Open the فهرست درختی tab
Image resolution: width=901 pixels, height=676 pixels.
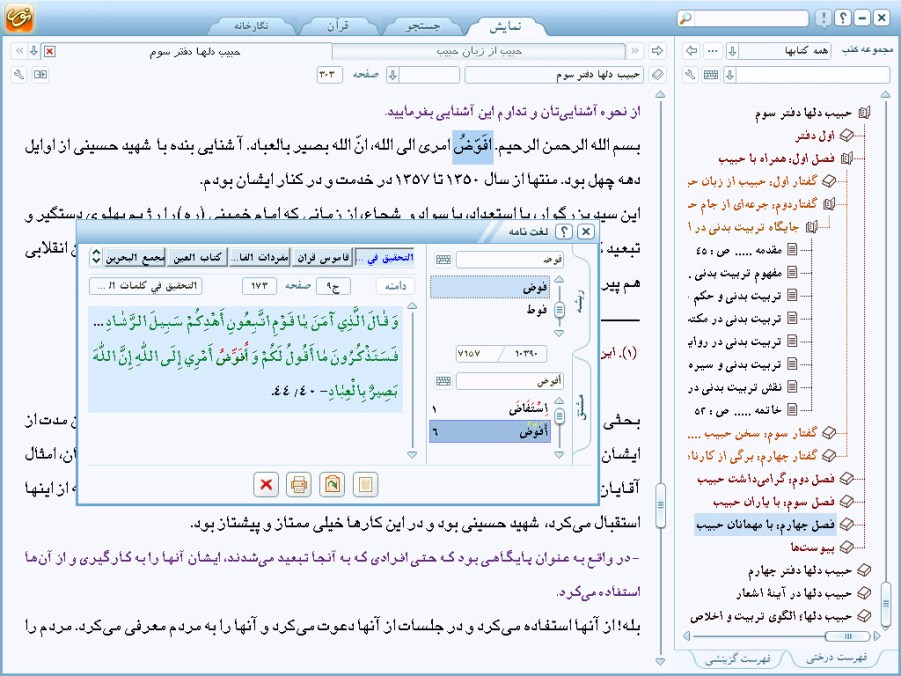[837, 658]
